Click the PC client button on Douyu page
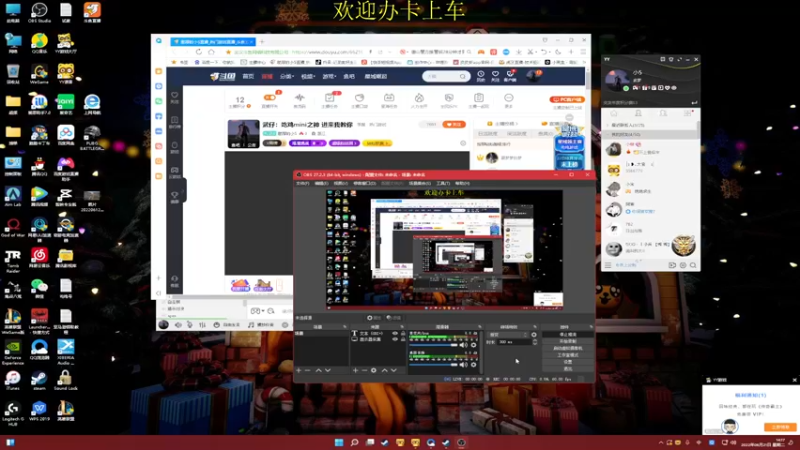Viewport: 800px width, 450px height. [x=567, y=99]
